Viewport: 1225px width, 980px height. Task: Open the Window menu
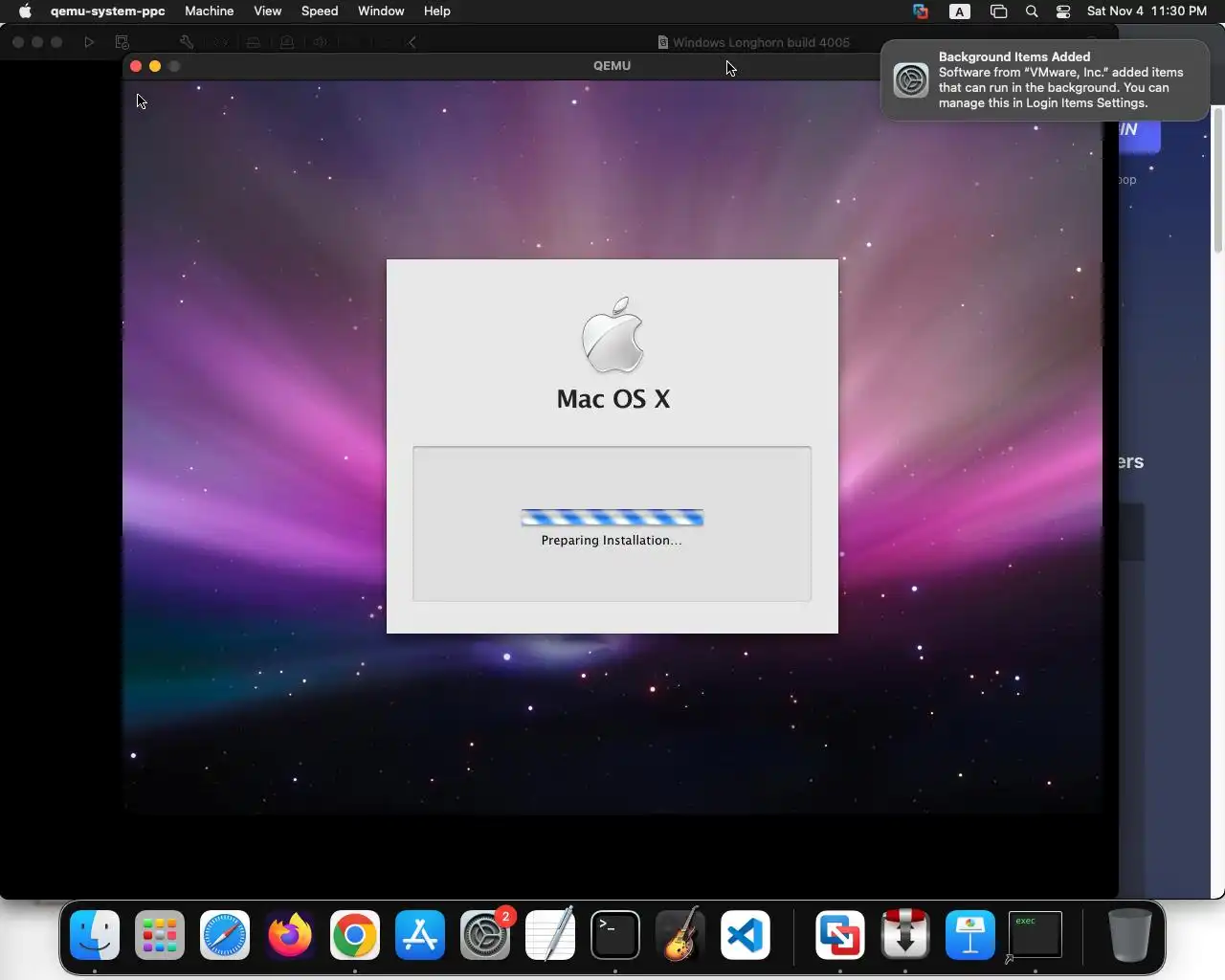coord(381,11)
